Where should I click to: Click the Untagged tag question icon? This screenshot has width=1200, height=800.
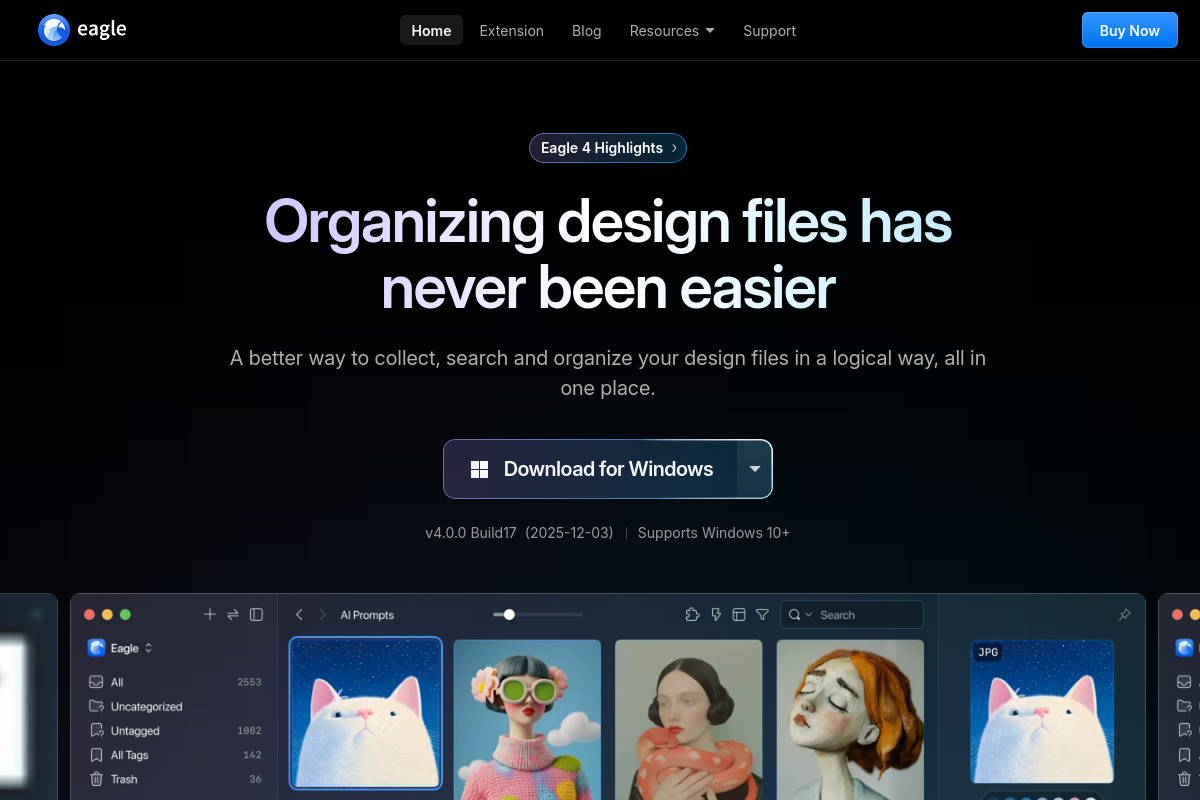point(97,731)
